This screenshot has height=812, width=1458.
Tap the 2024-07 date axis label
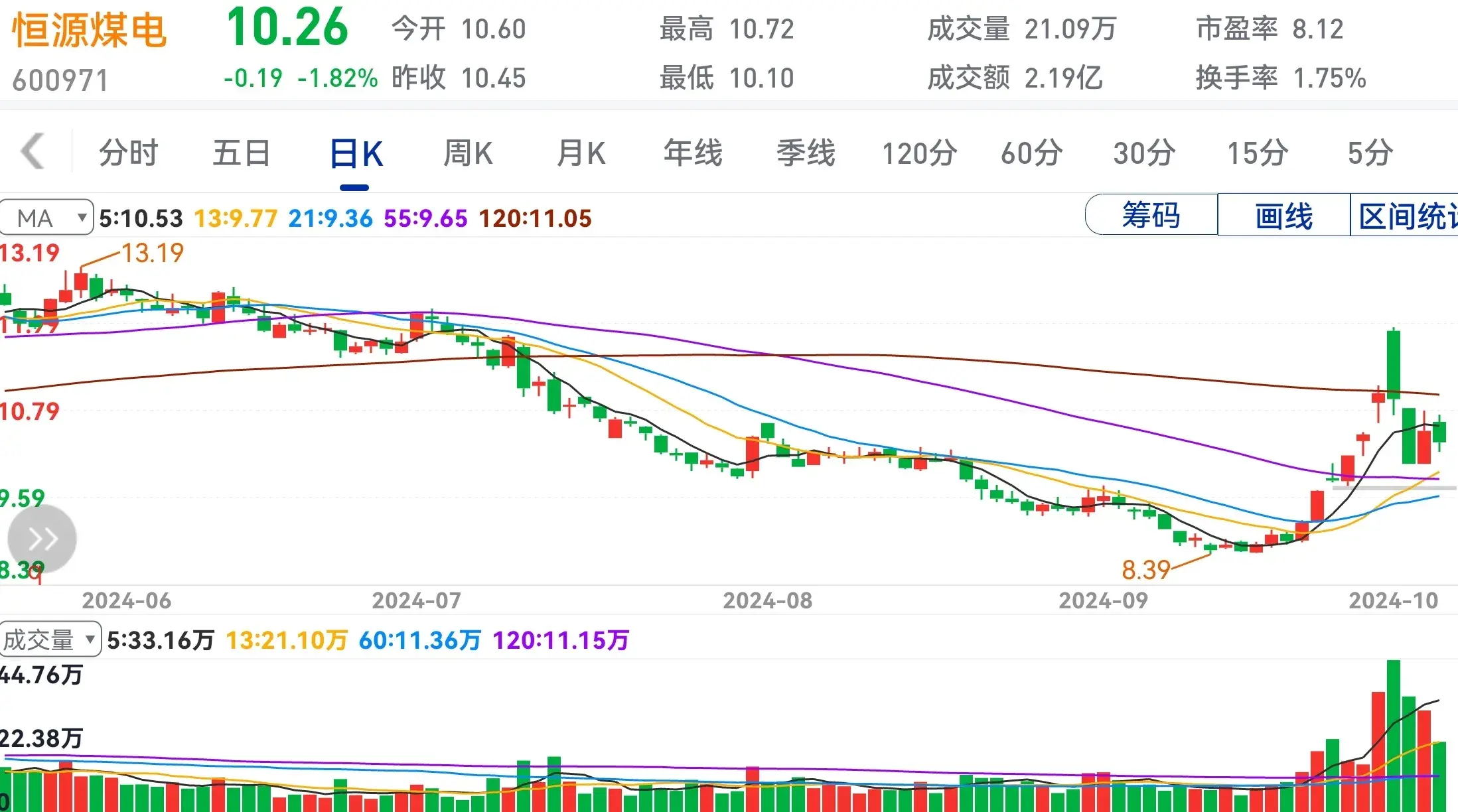tap(417, 600)
